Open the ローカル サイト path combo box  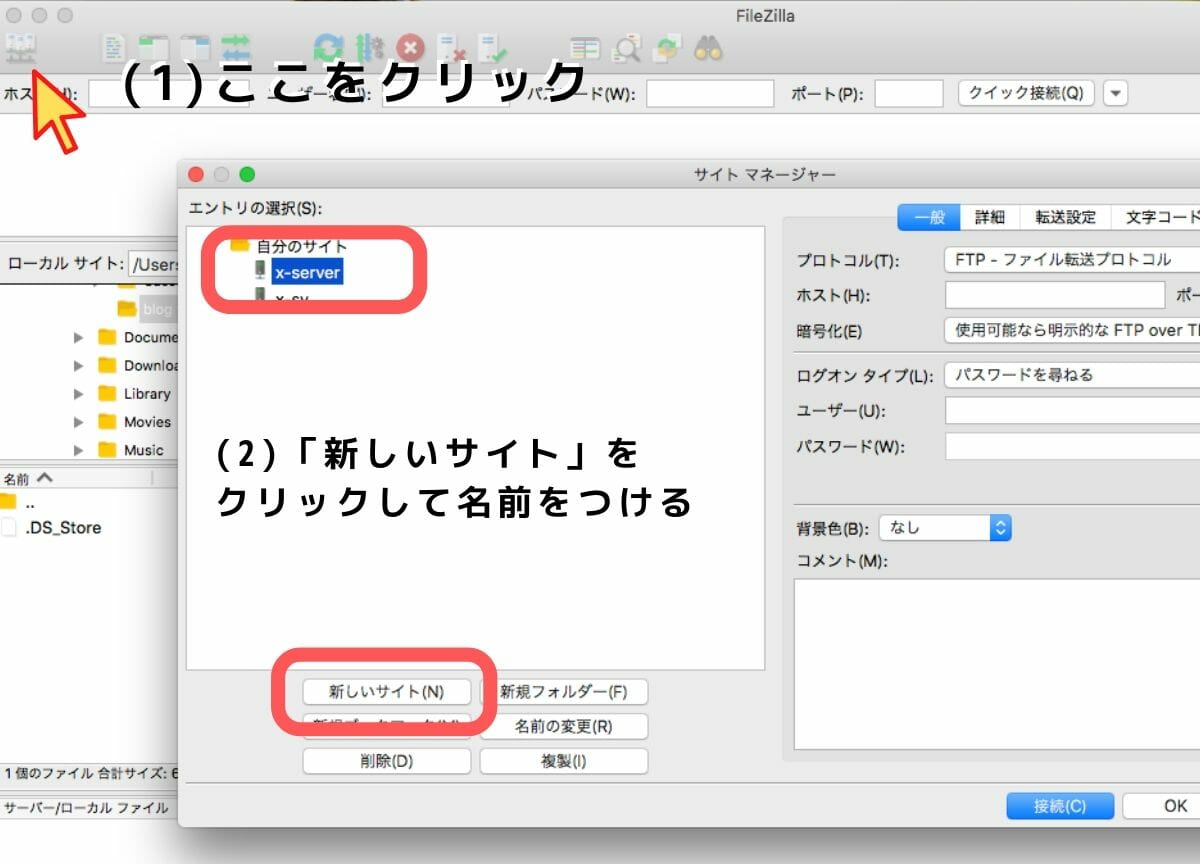(153, 264)
